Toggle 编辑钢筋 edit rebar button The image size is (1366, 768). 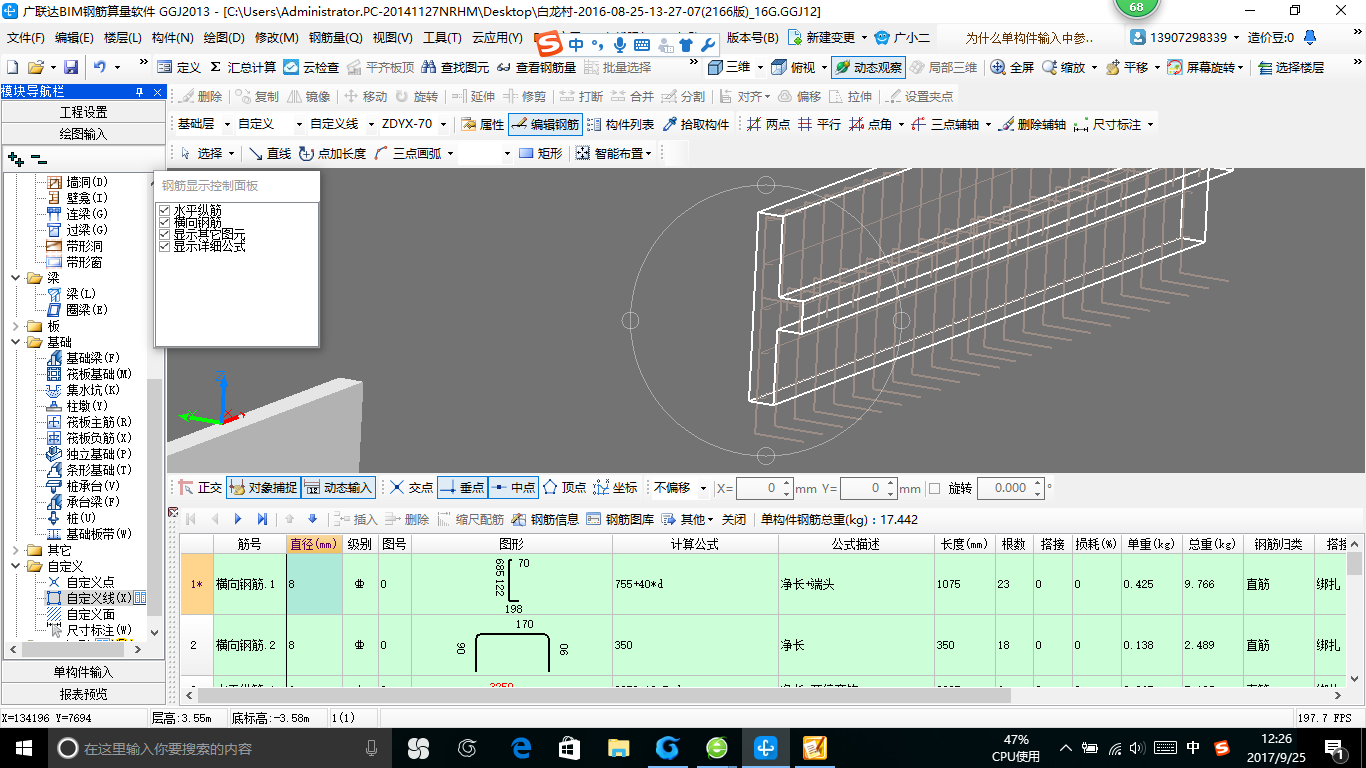pyautogui.click(x=544, y=125)
